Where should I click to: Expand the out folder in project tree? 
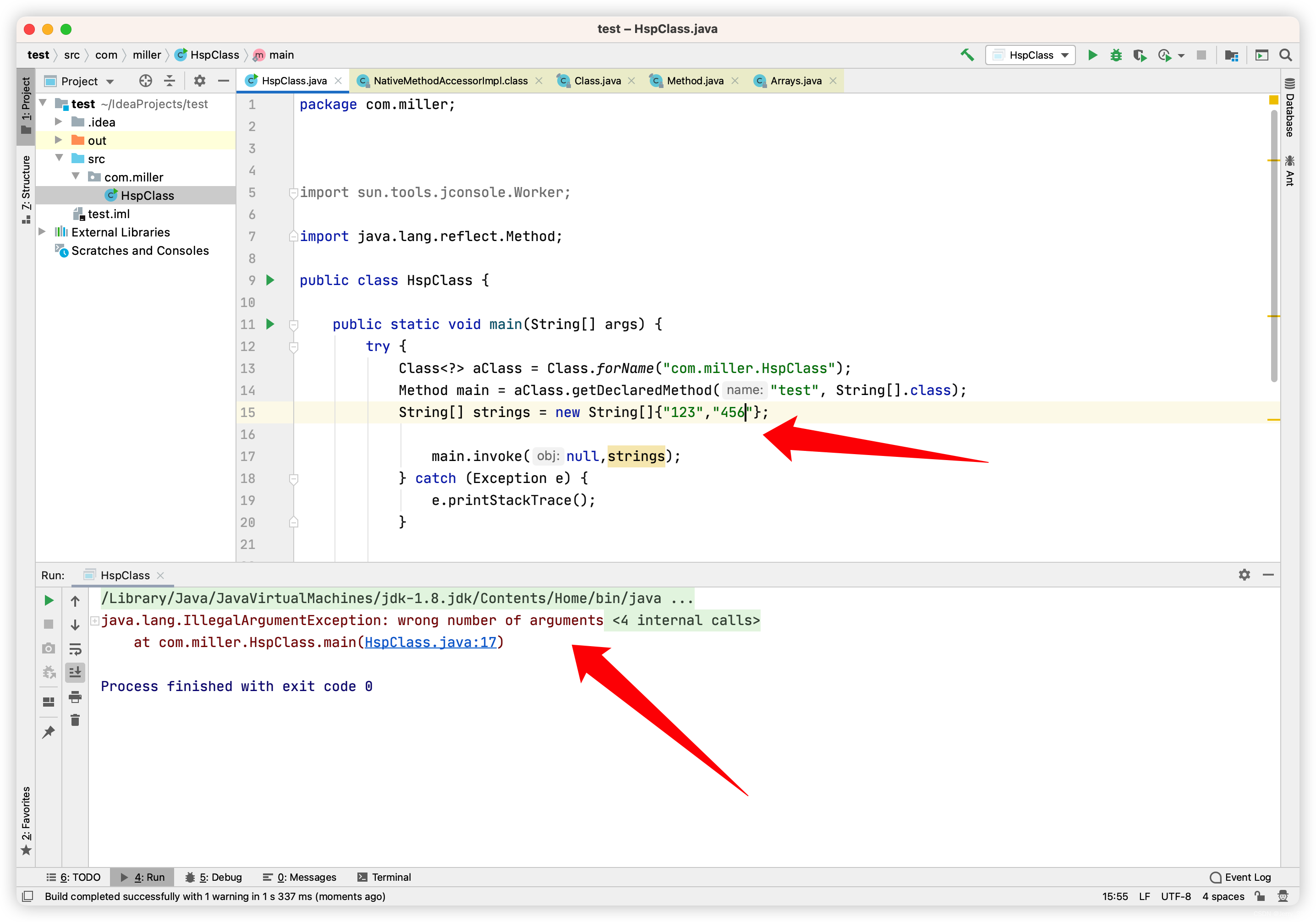point(59,140)
